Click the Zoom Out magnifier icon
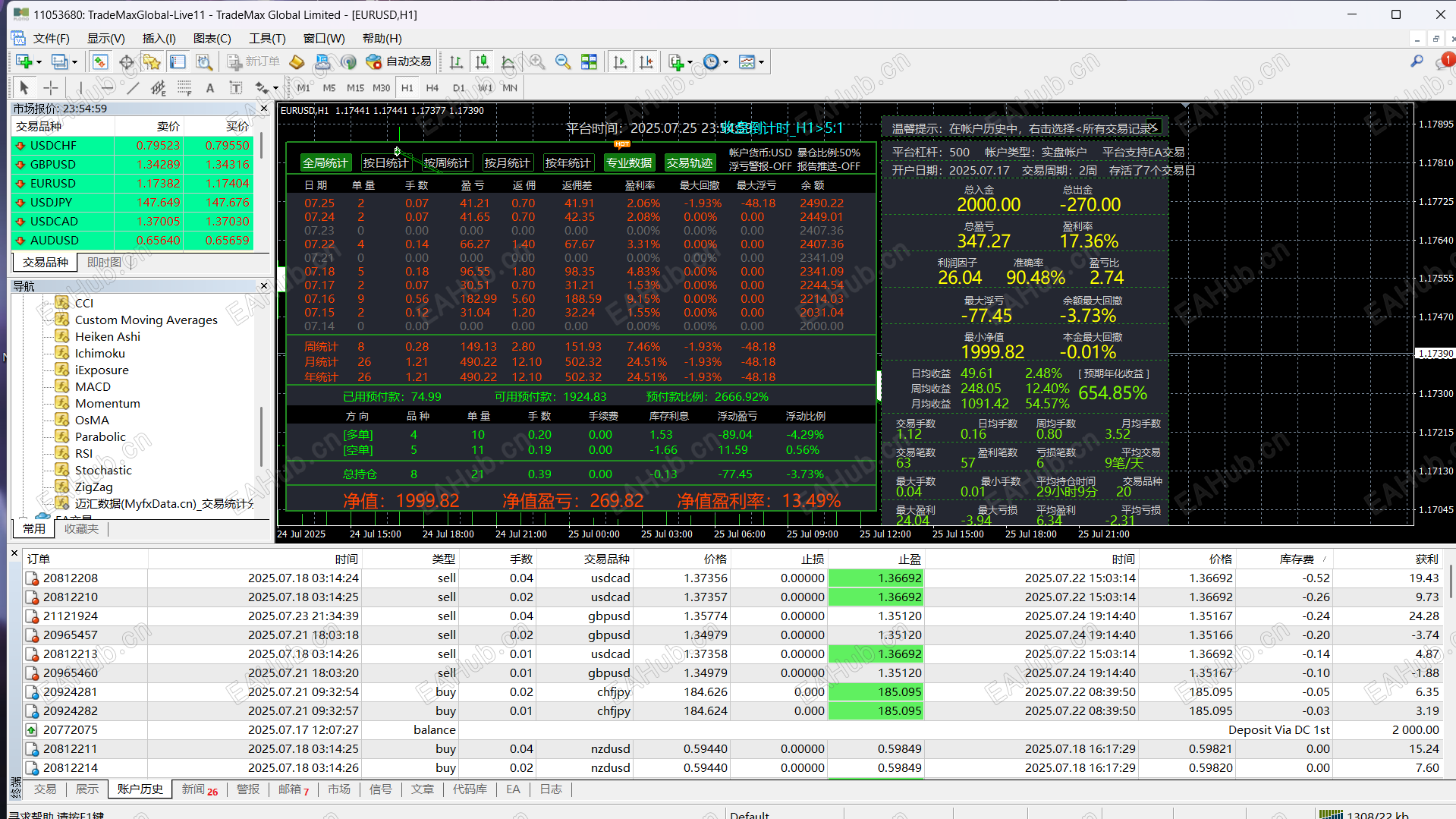This screenshot has height=819, width=1456. tap(563, 62)
